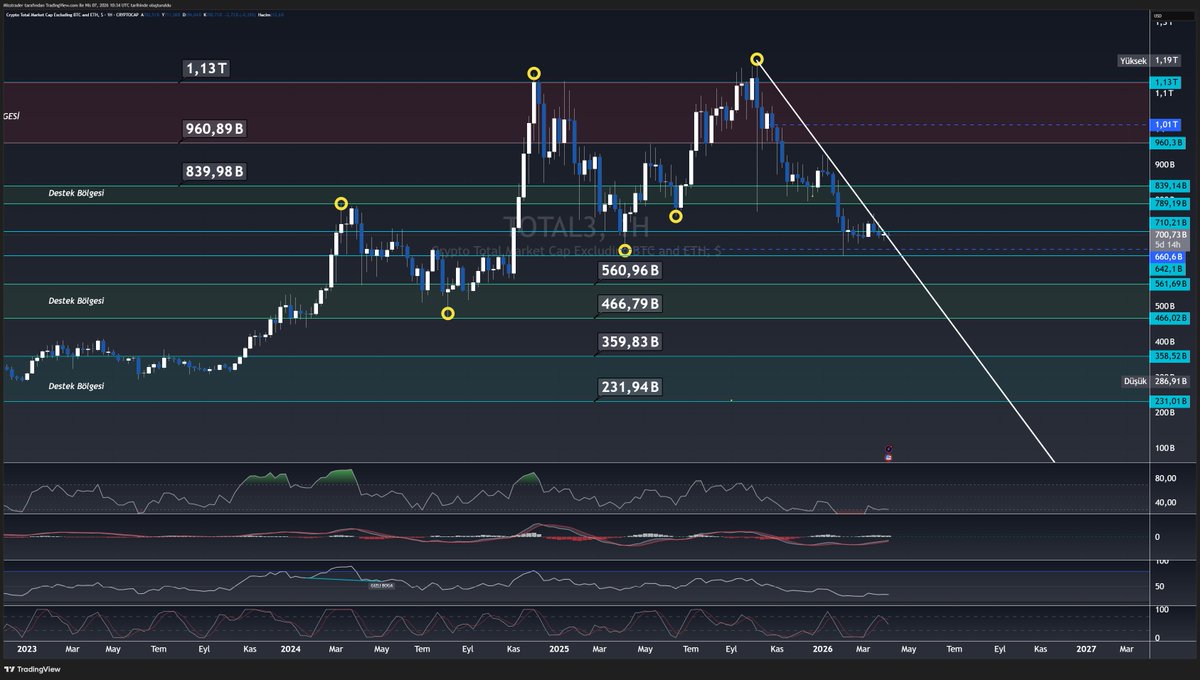Click the 2024 label on the time axis
The height and width of the screenshot is (680, 1200).
point(291,648)
